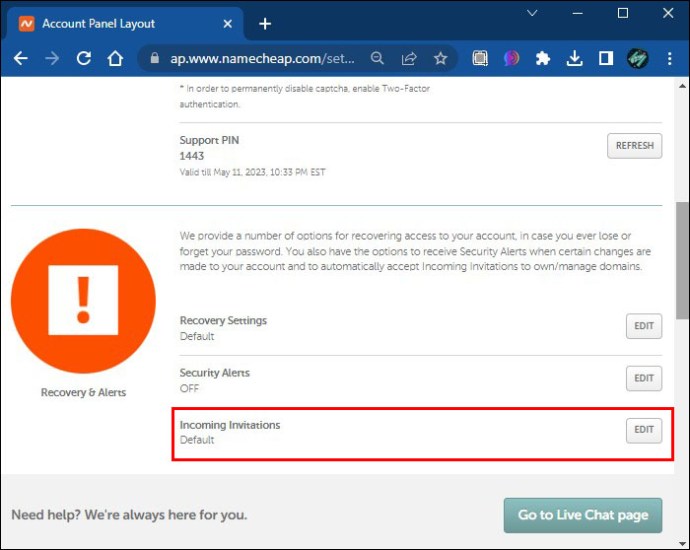Screen dimensions: 690x550
Task: Click the 'Valid till May 11, 2023' text
Action: [x=252, y=172]
